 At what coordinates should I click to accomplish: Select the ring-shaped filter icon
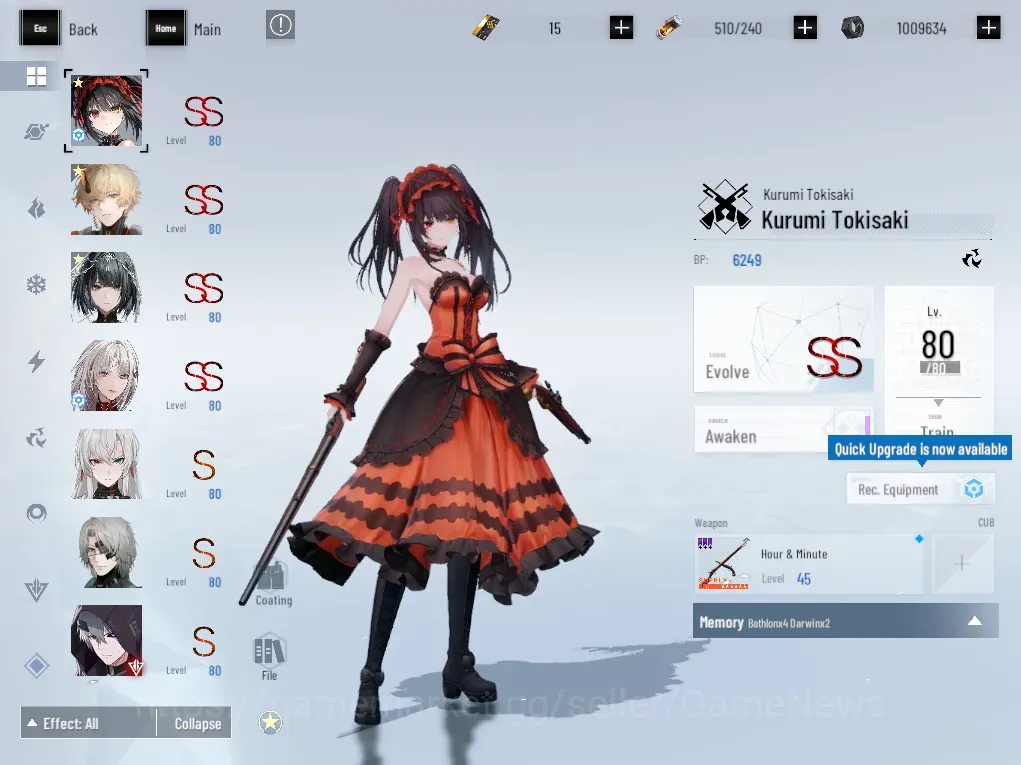[x=36, y=514]
